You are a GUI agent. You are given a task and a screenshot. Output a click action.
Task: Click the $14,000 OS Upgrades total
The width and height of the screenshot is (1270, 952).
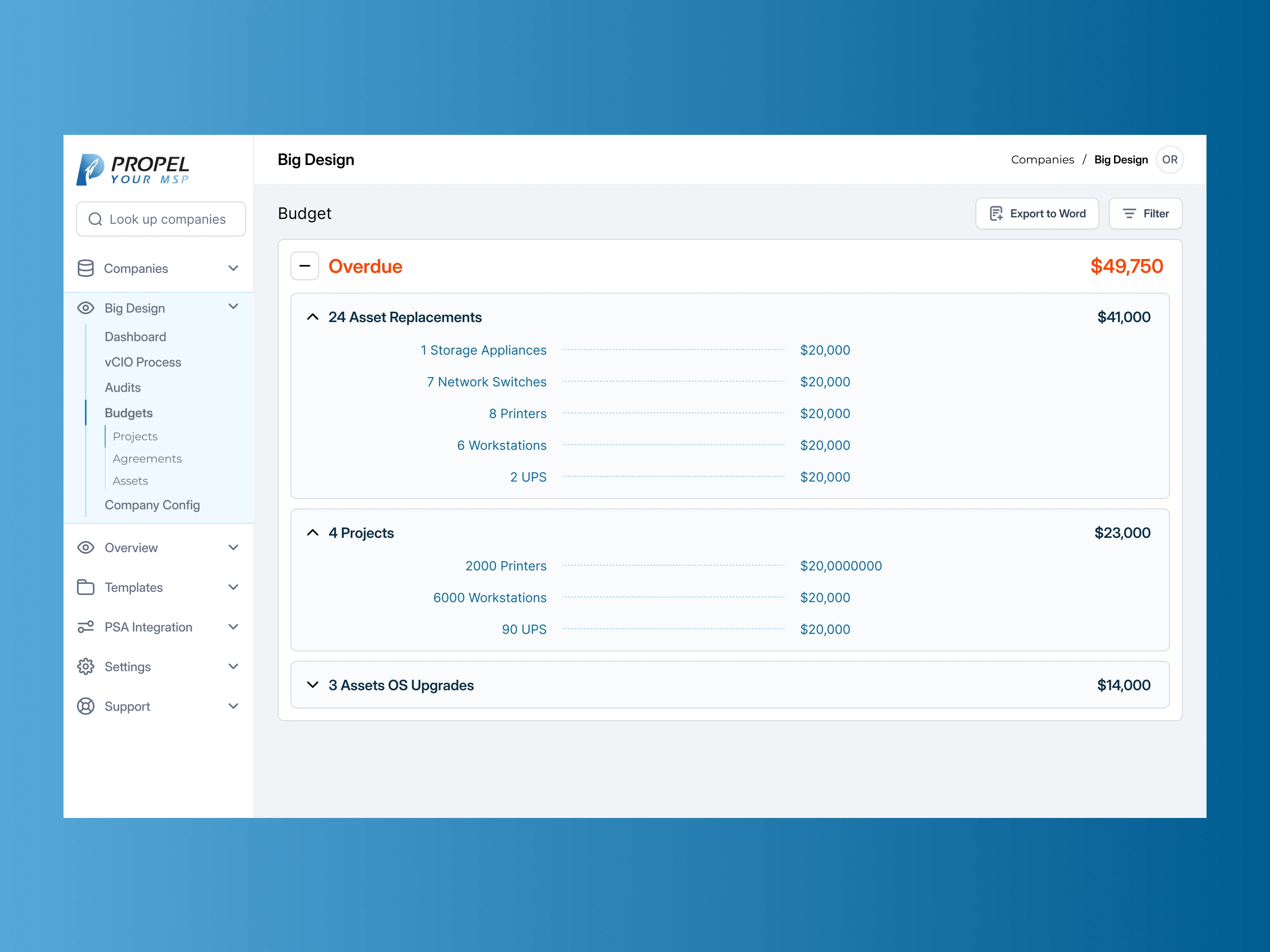coord(1124,685)
